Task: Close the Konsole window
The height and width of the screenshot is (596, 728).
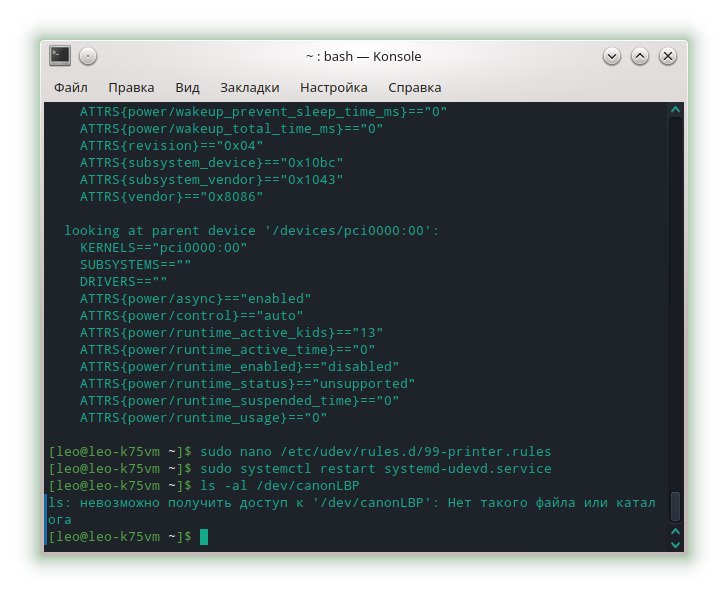Action: 668,57
